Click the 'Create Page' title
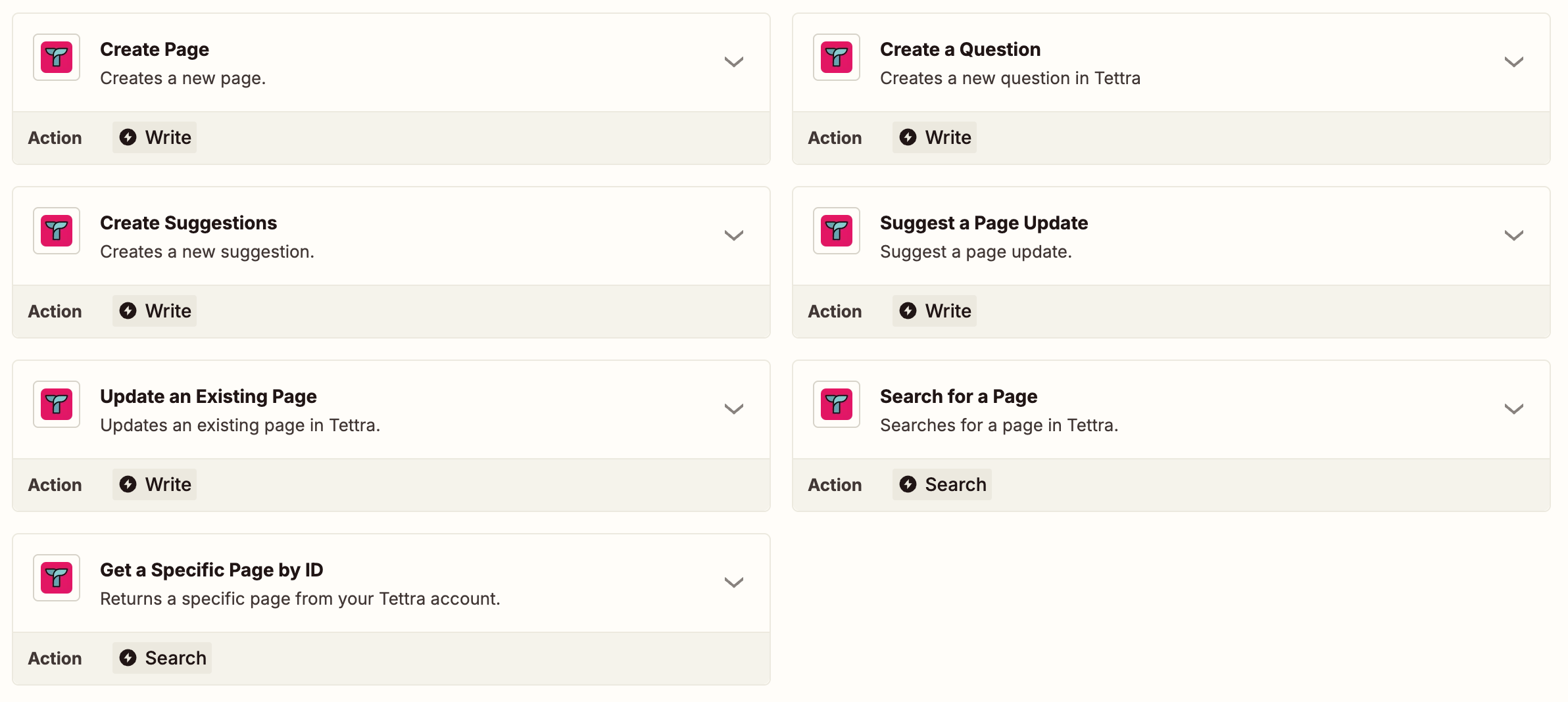This screenshot has height=702, width=1568. click(155, 49)
